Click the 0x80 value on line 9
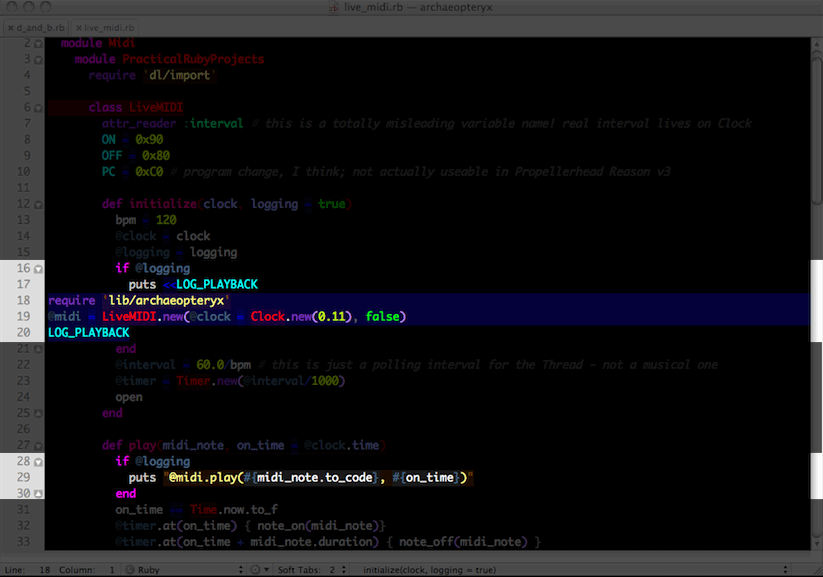Screen dimensions: 823x577 pos(156,156)
